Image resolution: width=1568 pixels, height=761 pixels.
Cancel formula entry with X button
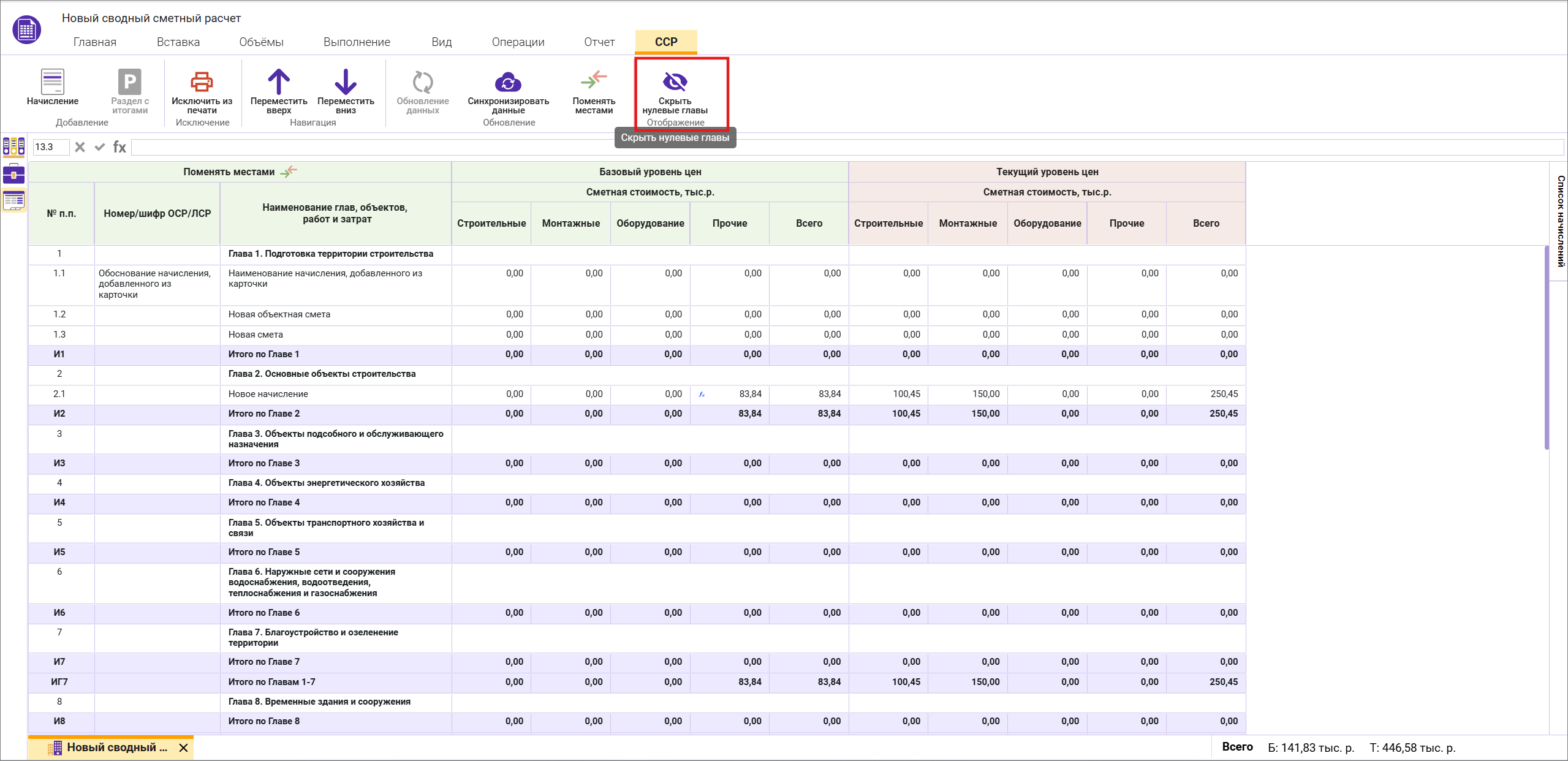[x=80, y=147]
